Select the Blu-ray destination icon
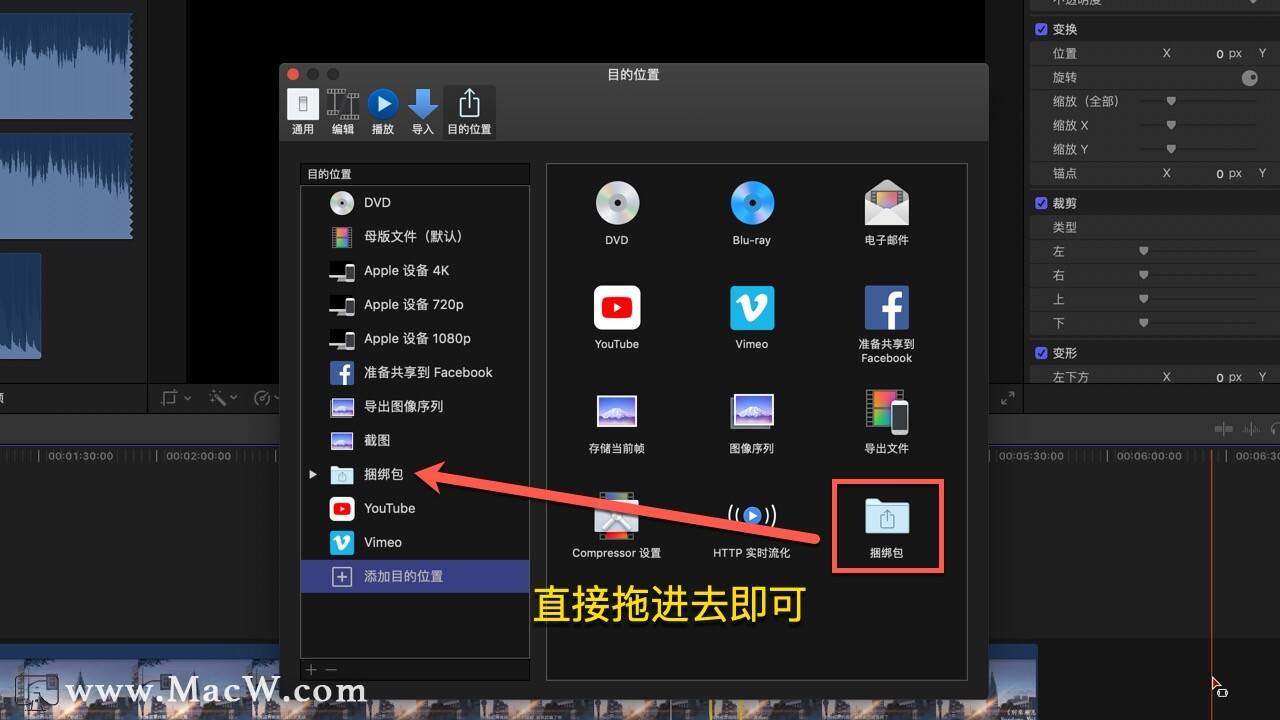This screenshot has width=1280, height=720. click(x=751, y=203)
